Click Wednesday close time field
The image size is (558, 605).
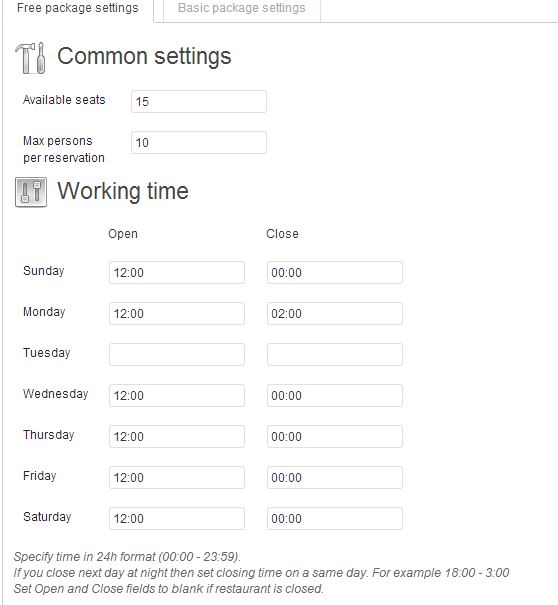[x=335, y=395]
